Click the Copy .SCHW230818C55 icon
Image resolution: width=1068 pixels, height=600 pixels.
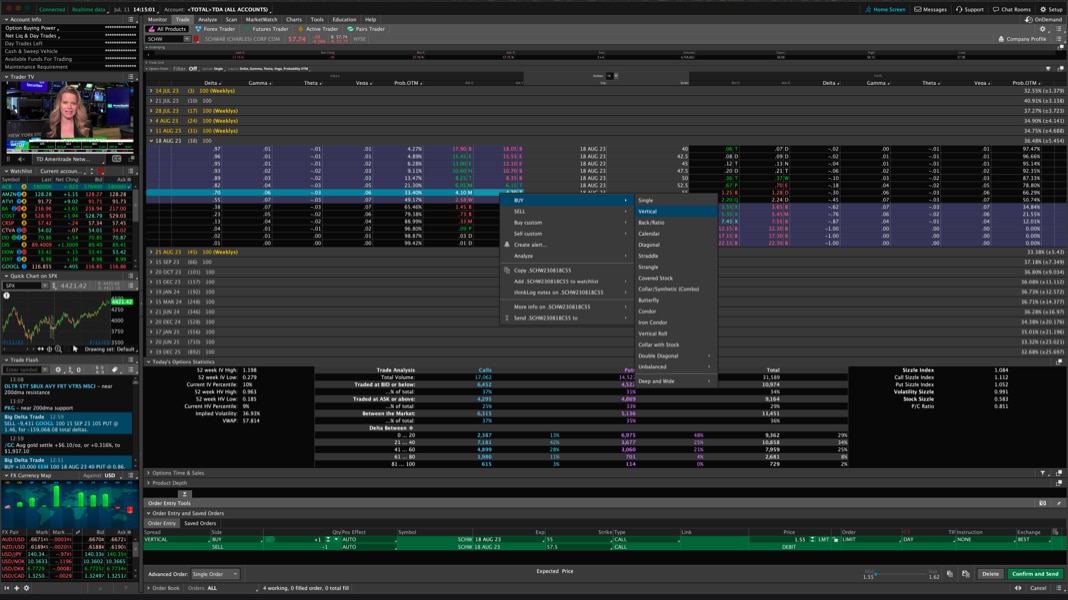[507, 269]
